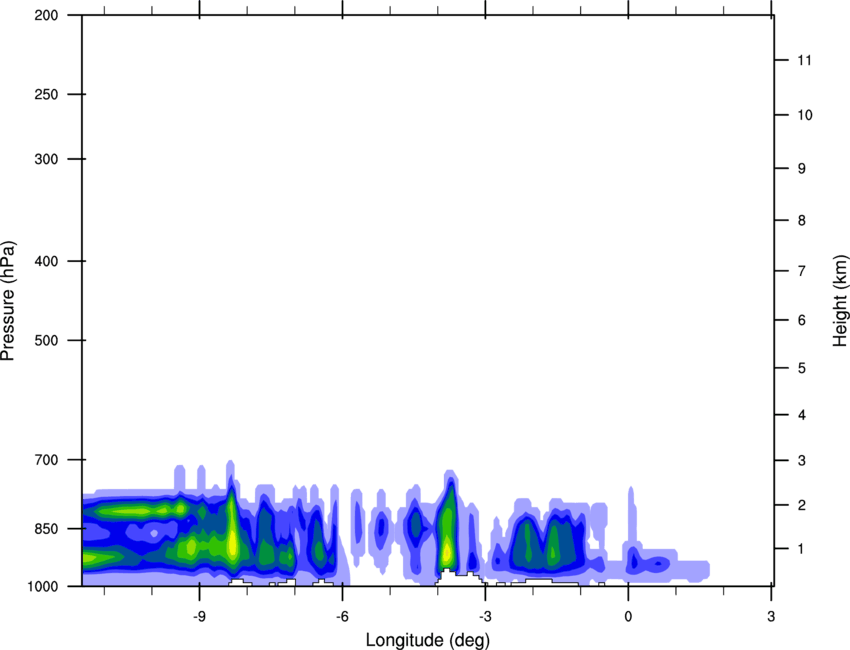Click the 8 km height label
The image size is (850, 650).
[x=802, y=221]
